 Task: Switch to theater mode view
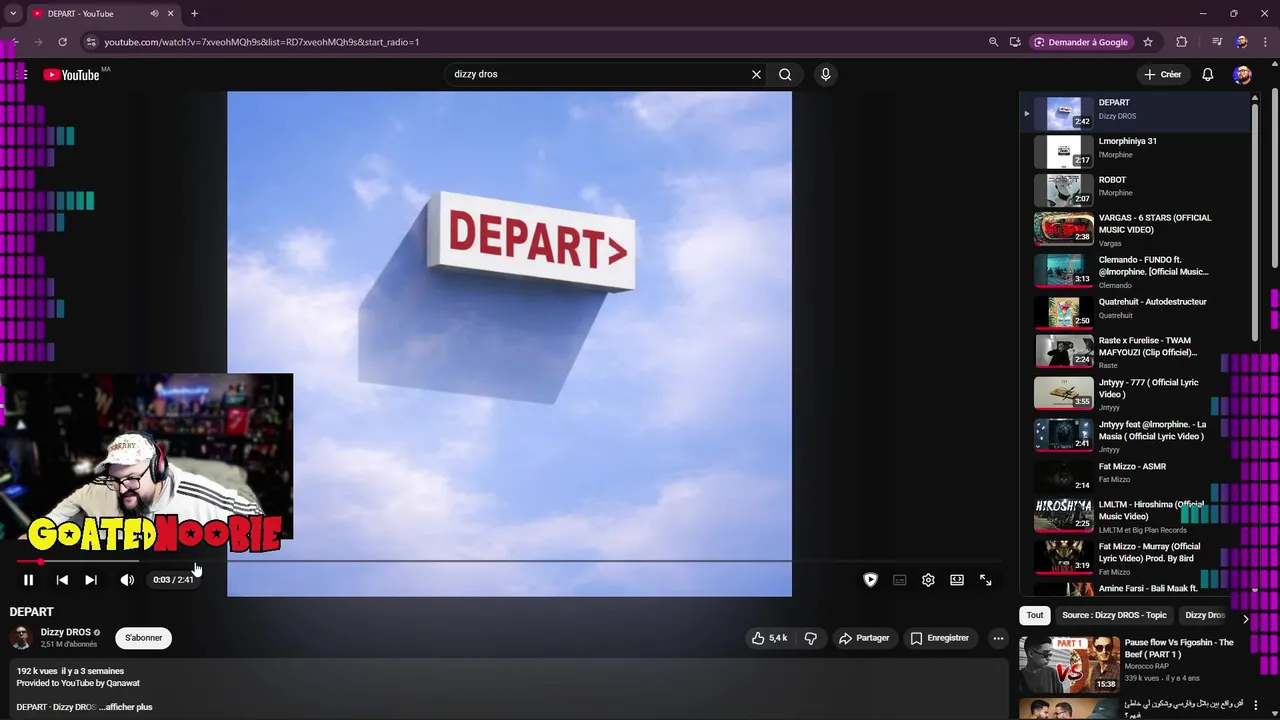(x=957, y=580)
